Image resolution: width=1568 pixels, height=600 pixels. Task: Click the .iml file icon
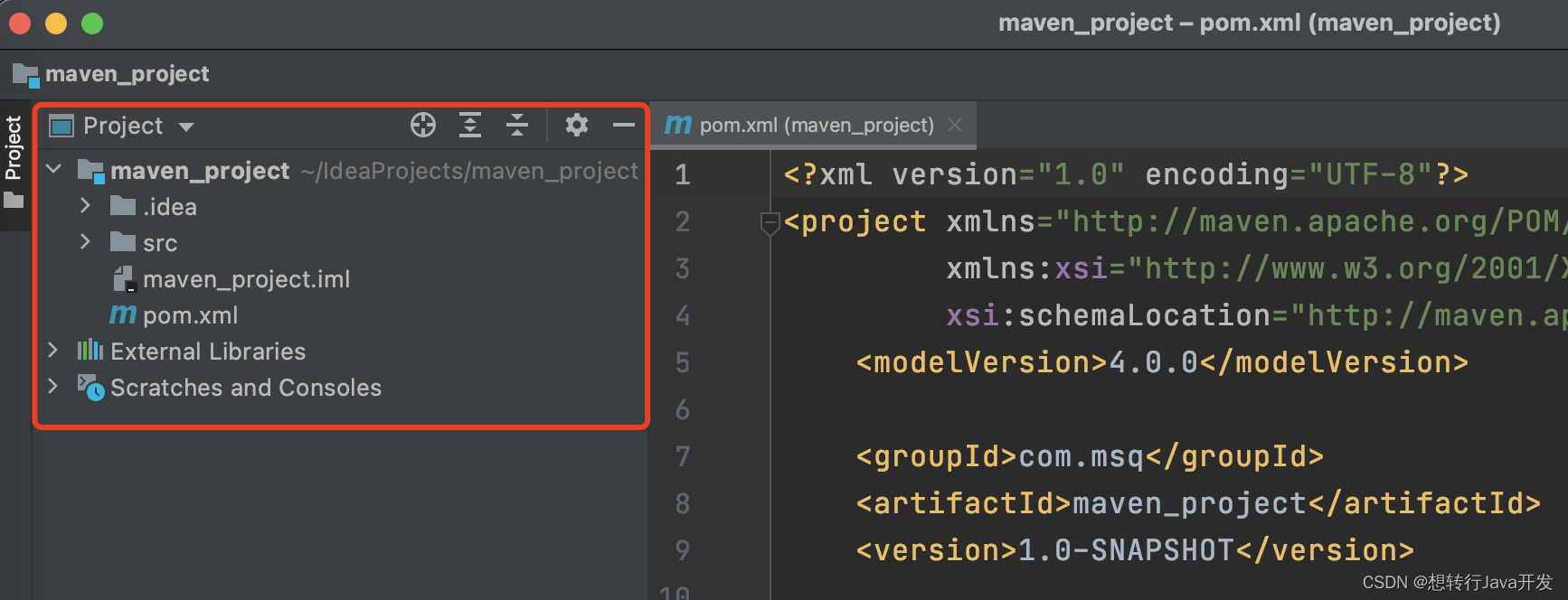(x=124, y=279)
